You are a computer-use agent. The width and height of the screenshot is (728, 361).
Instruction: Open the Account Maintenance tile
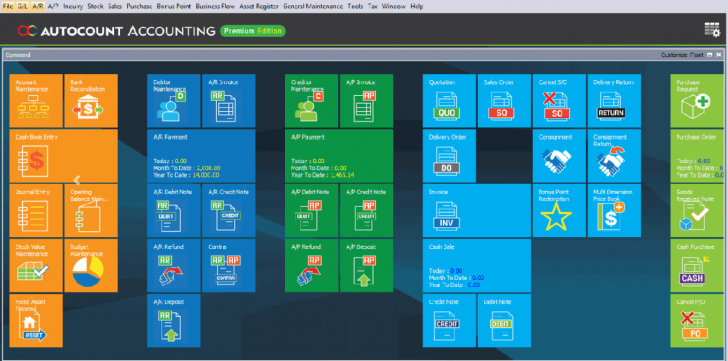(x=36, y=101)
